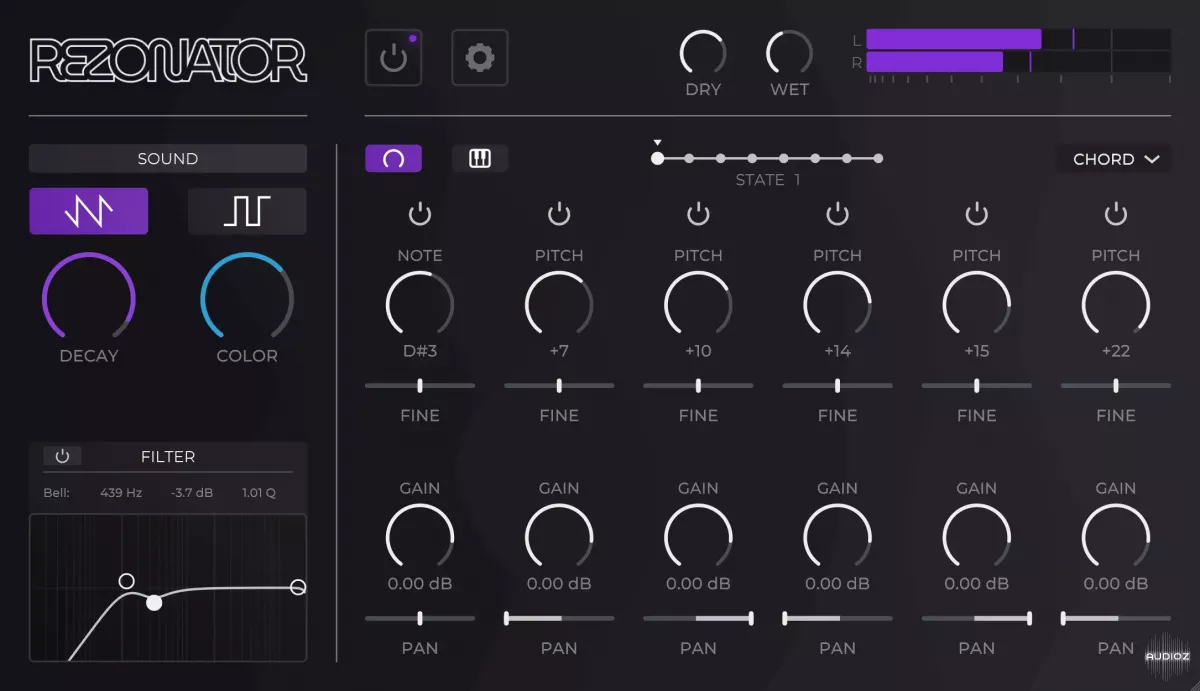Click the REZONATOR logo
This screenshot has width=1200, height=691.
pyautogui.click(x=168, y=60)
